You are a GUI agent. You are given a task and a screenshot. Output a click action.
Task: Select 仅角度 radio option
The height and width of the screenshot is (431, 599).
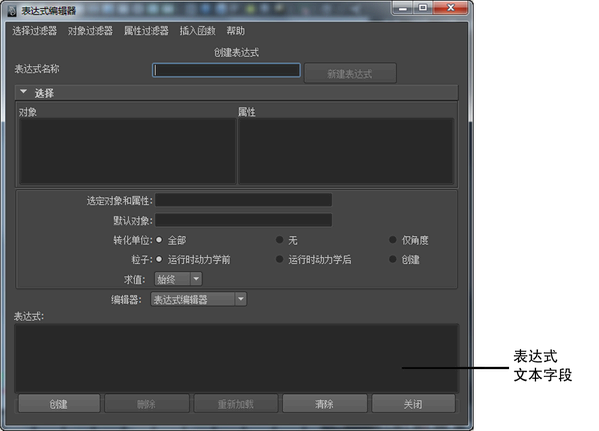[x=393, y=240]
